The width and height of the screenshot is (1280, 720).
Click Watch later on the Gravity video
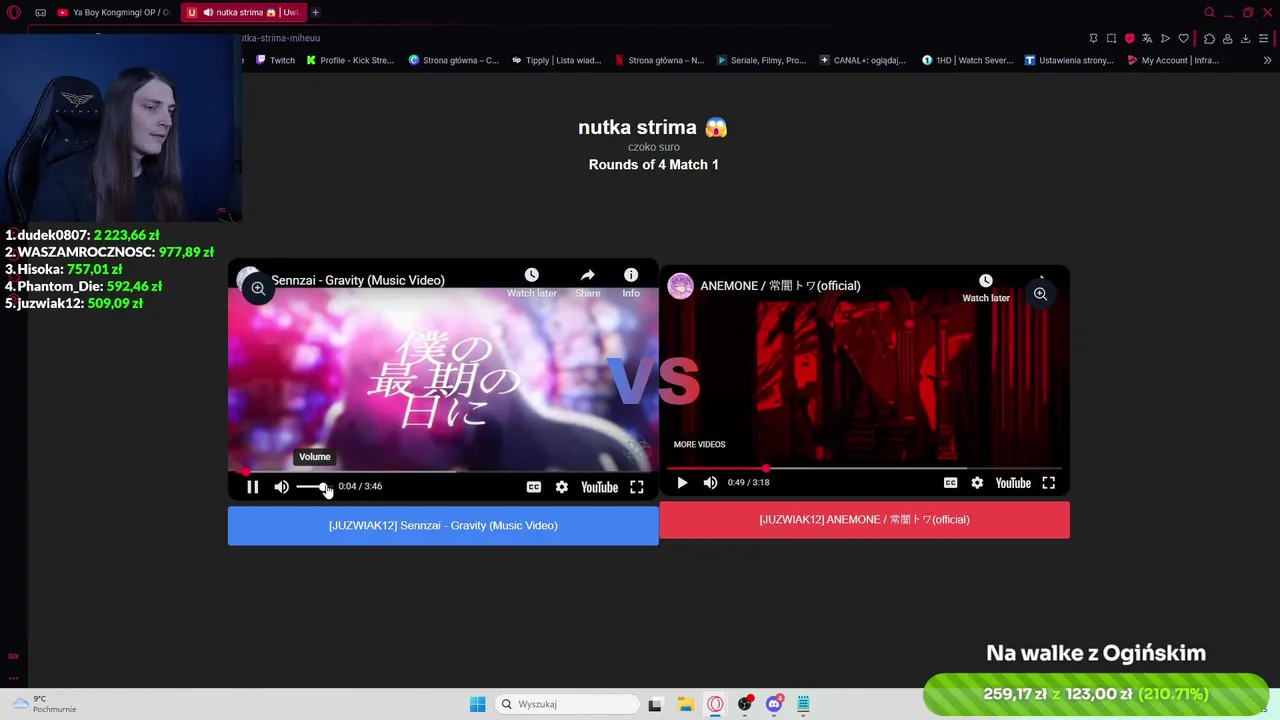click(x=532, y=283)
